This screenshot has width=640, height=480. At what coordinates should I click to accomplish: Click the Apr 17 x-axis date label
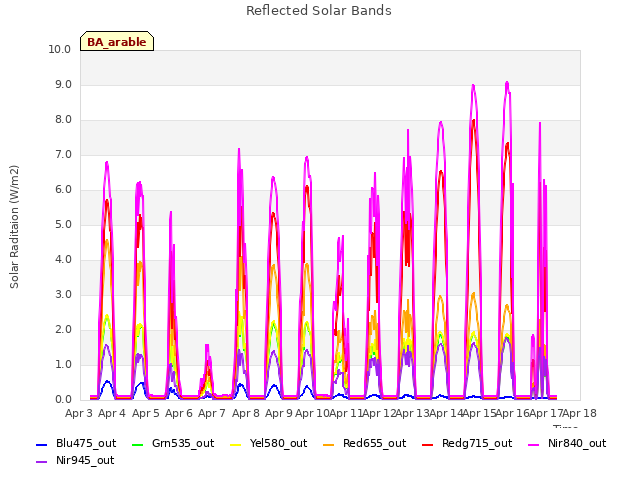[546, 414]
